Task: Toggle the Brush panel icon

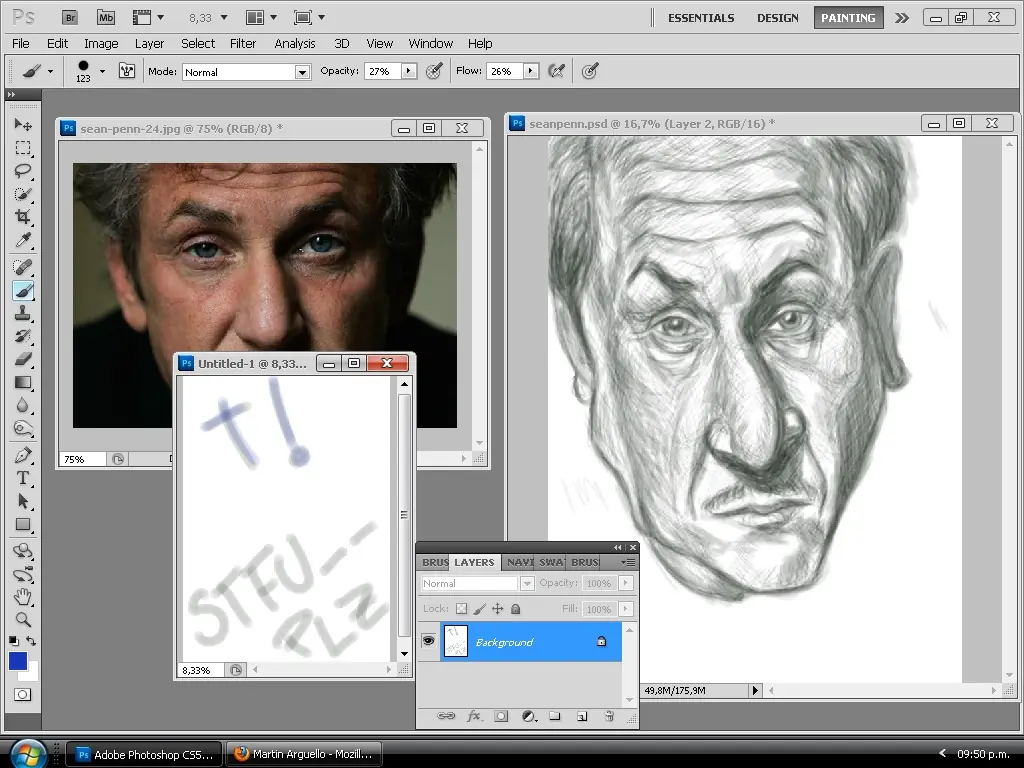Action: pyautogui.click(x=127, y=71)
